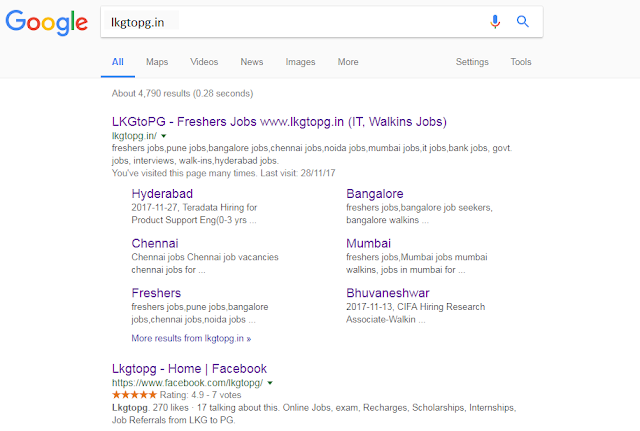Click 'Chennai jobs Chennai job vacancies' snippet
Image resolution: width=640 pixels, height=431 pixels.
pyautogui.click(x=205, y=257)
